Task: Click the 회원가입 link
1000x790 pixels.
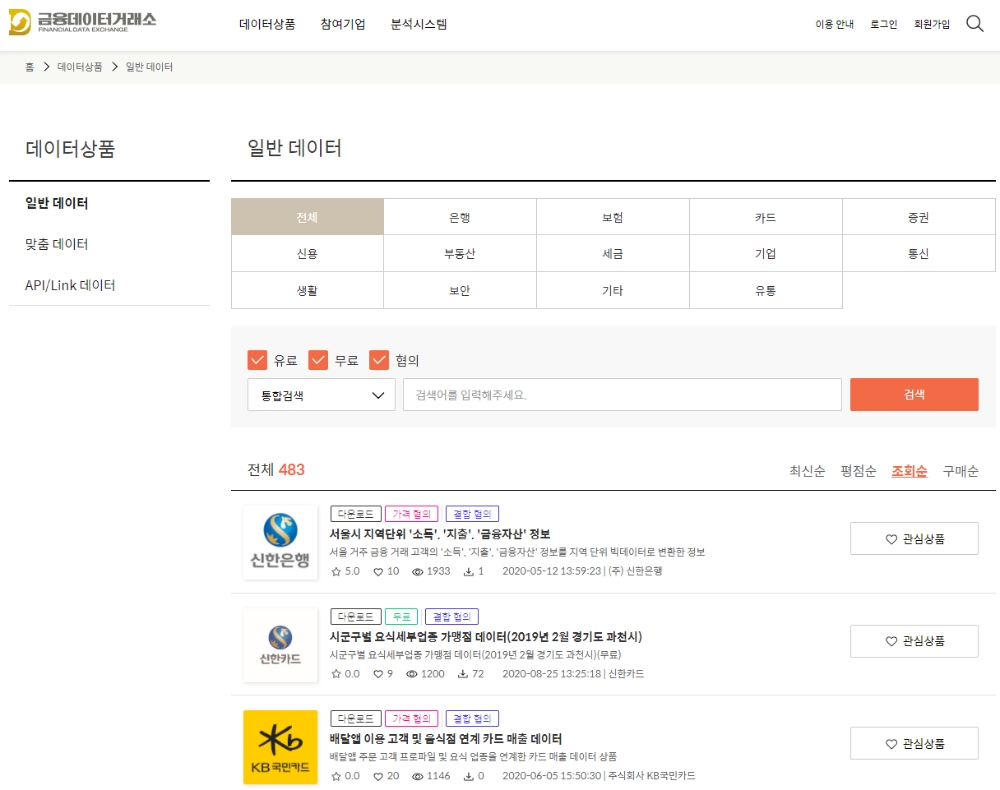Action: click(x=932, y=24)
